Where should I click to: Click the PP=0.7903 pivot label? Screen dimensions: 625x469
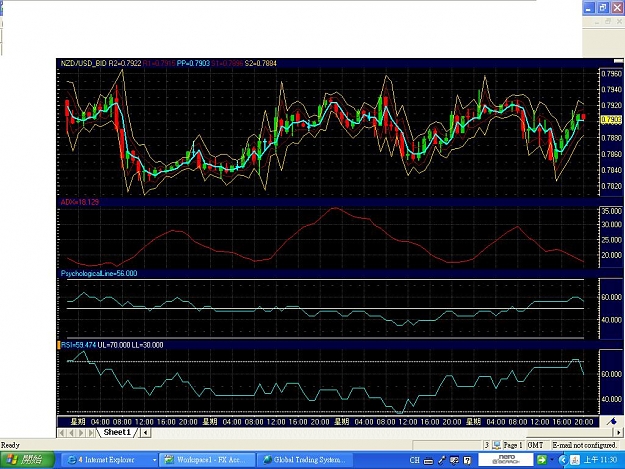pos(193,63)
